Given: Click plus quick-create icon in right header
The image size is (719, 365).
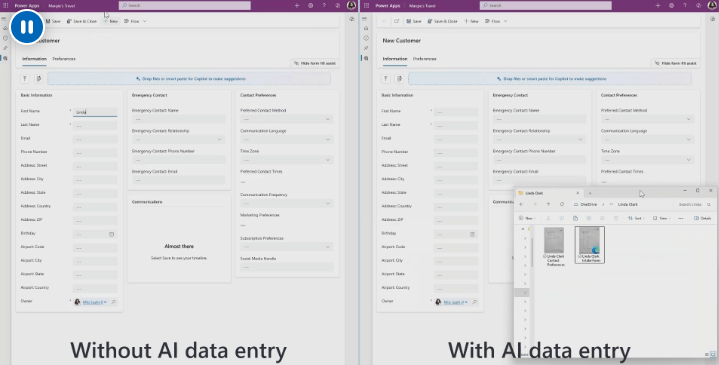Looking at the screenshot, I should tap(658, 6).
